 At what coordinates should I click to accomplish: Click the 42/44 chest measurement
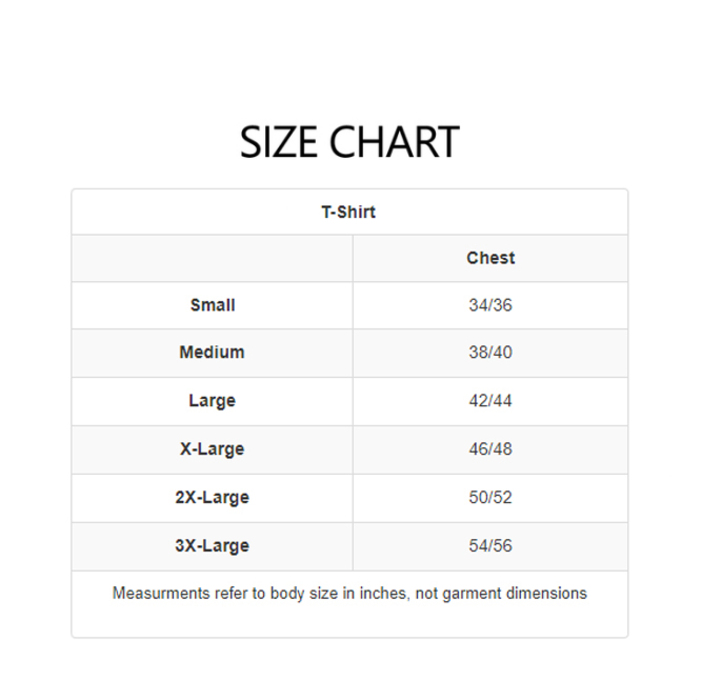(490, 401)
